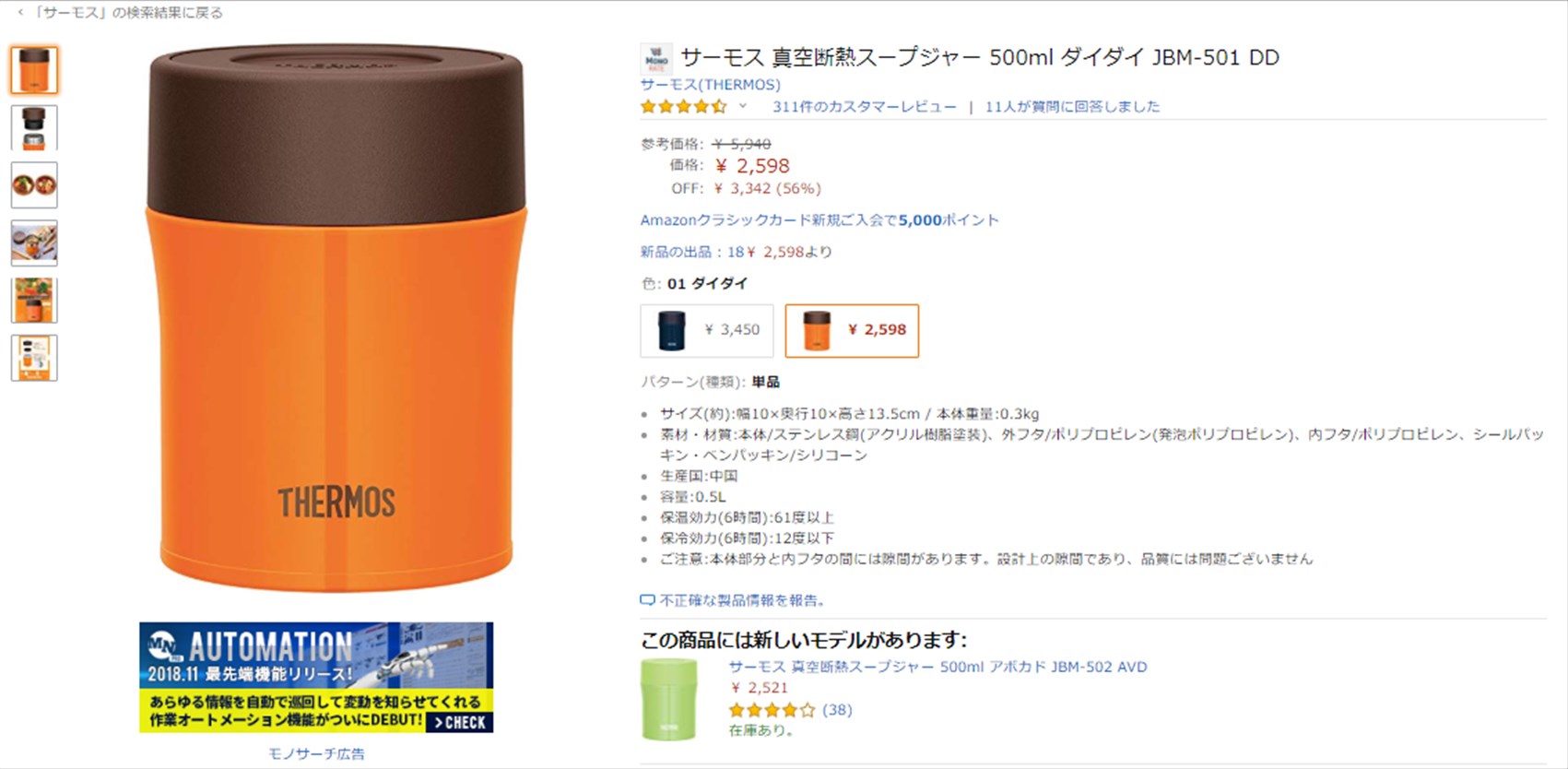This screenshot has height=769, width=1568.
Task: Expand the star rating dropdown chevron
Action: tap(742, 106)
